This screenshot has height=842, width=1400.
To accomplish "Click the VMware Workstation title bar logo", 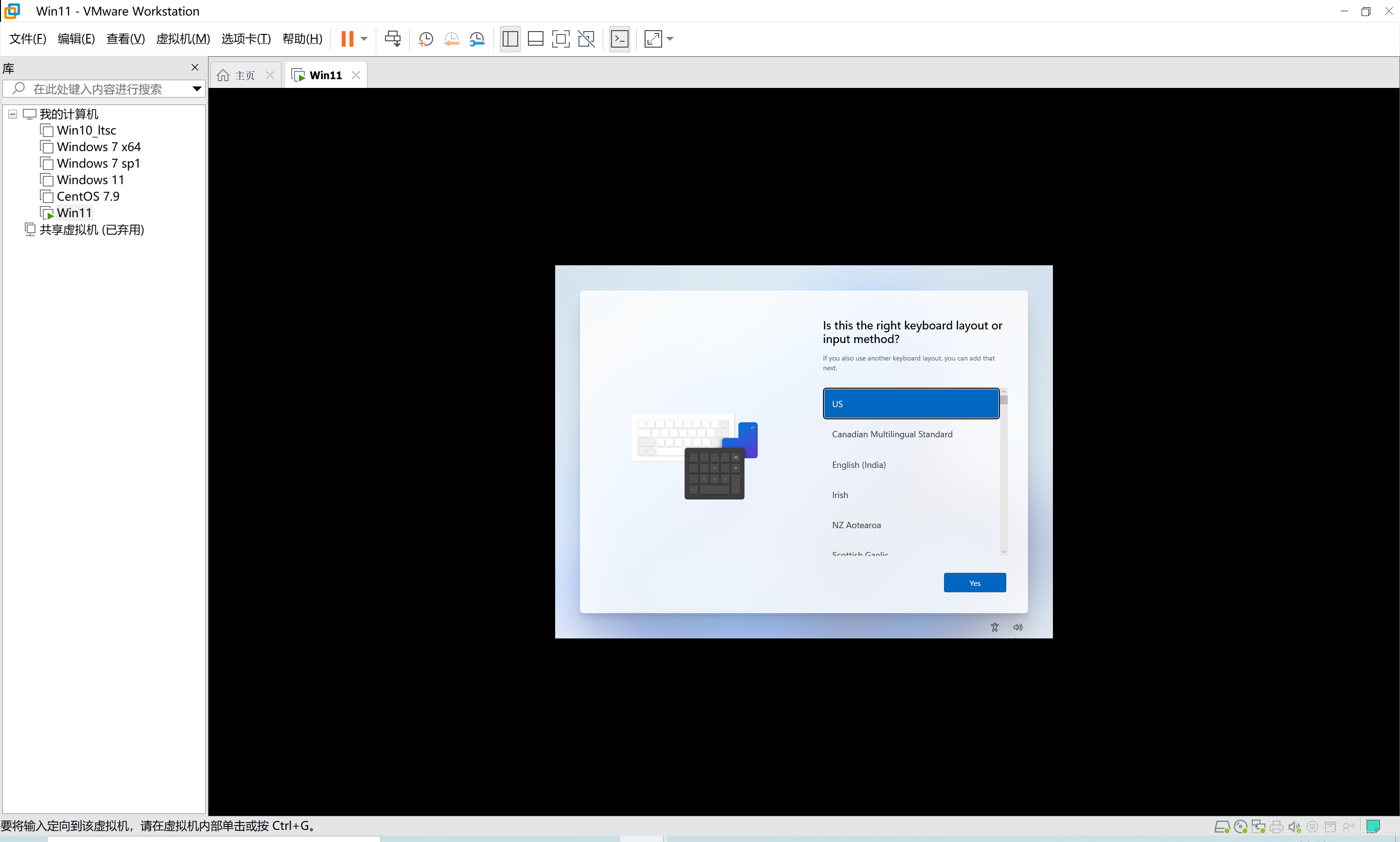I will pos(12,11).
